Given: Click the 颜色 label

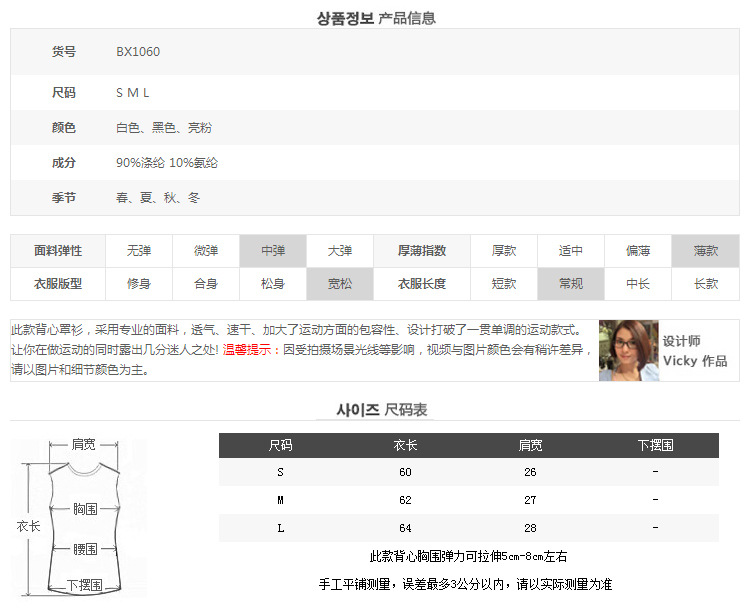Looking at the screenshot, I should (x=64, y=128).
